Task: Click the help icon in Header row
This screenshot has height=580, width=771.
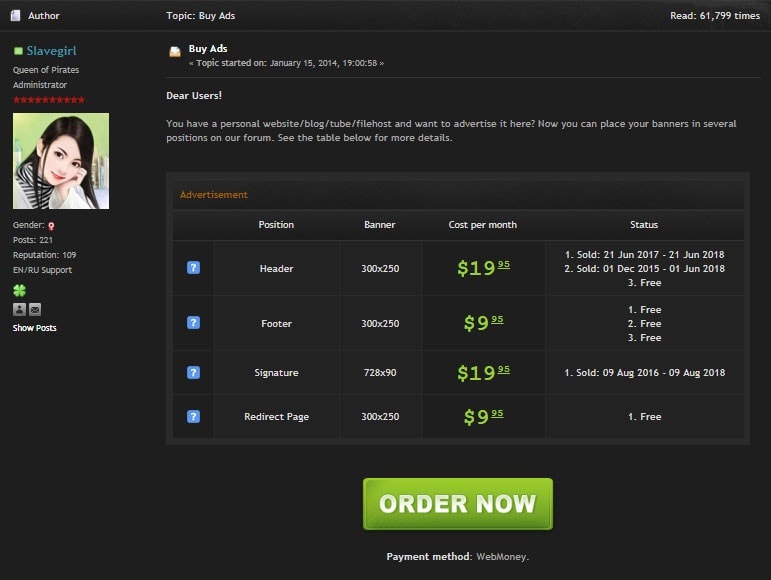Action: [x=193, y=268]
